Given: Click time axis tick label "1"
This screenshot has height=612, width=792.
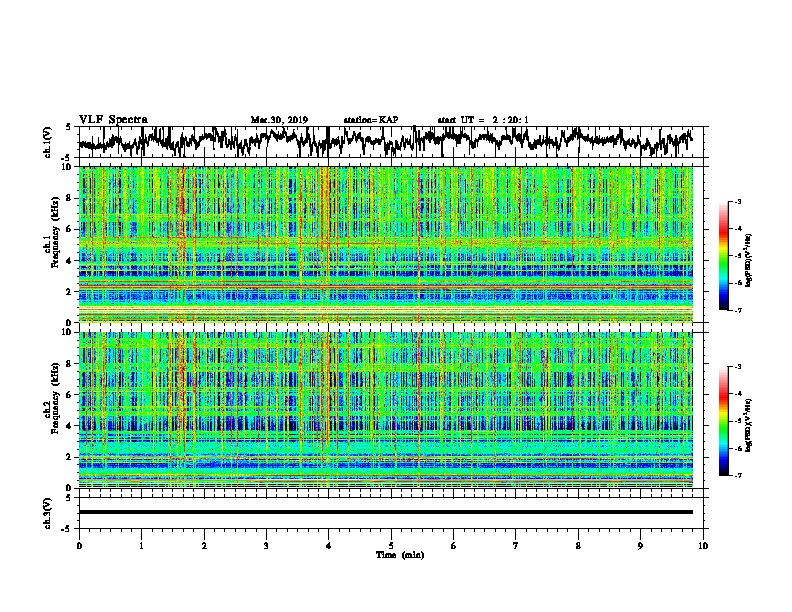Looking at the screenshot, I should click(x=141, y=546).
